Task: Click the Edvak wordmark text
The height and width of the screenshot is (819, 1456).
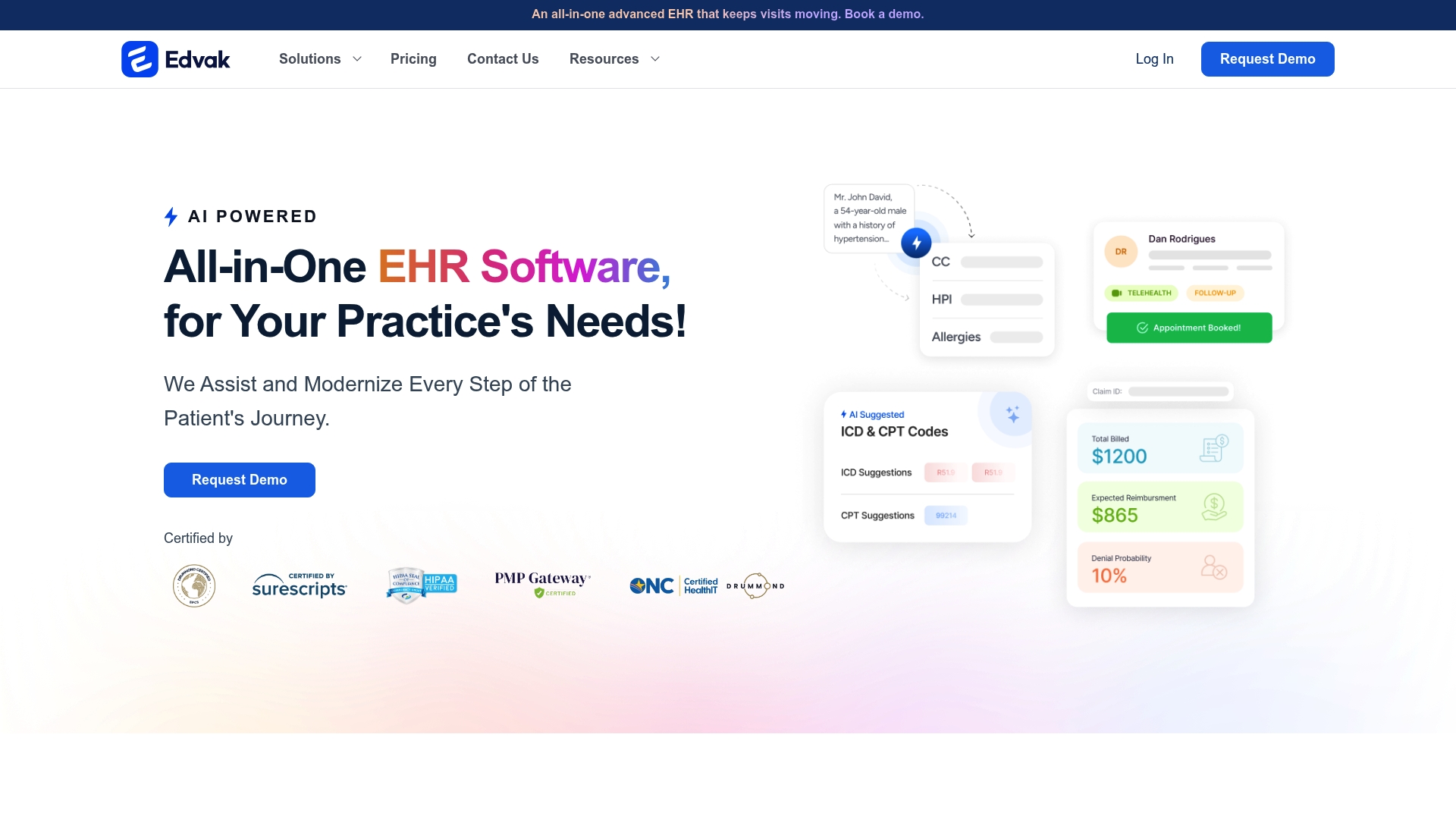Action: coord(197,59)
